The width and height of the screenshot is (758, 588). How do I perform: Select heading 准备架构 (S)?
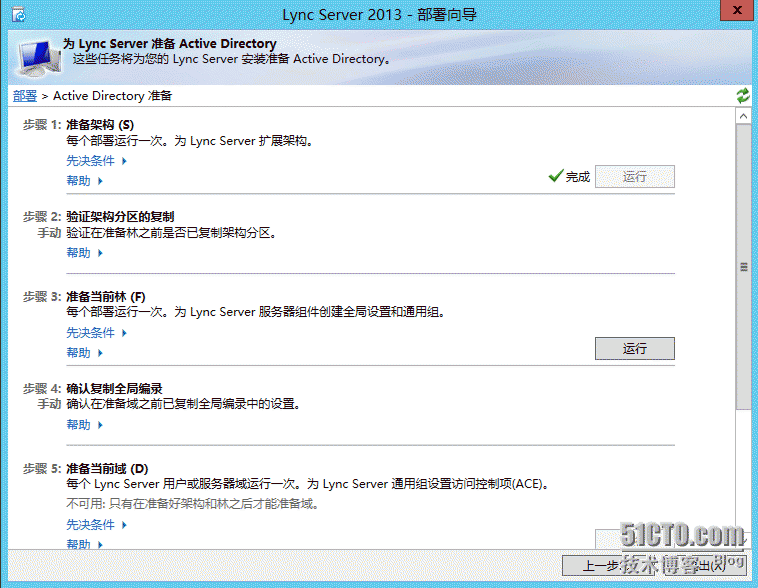(x=100, y=125)
